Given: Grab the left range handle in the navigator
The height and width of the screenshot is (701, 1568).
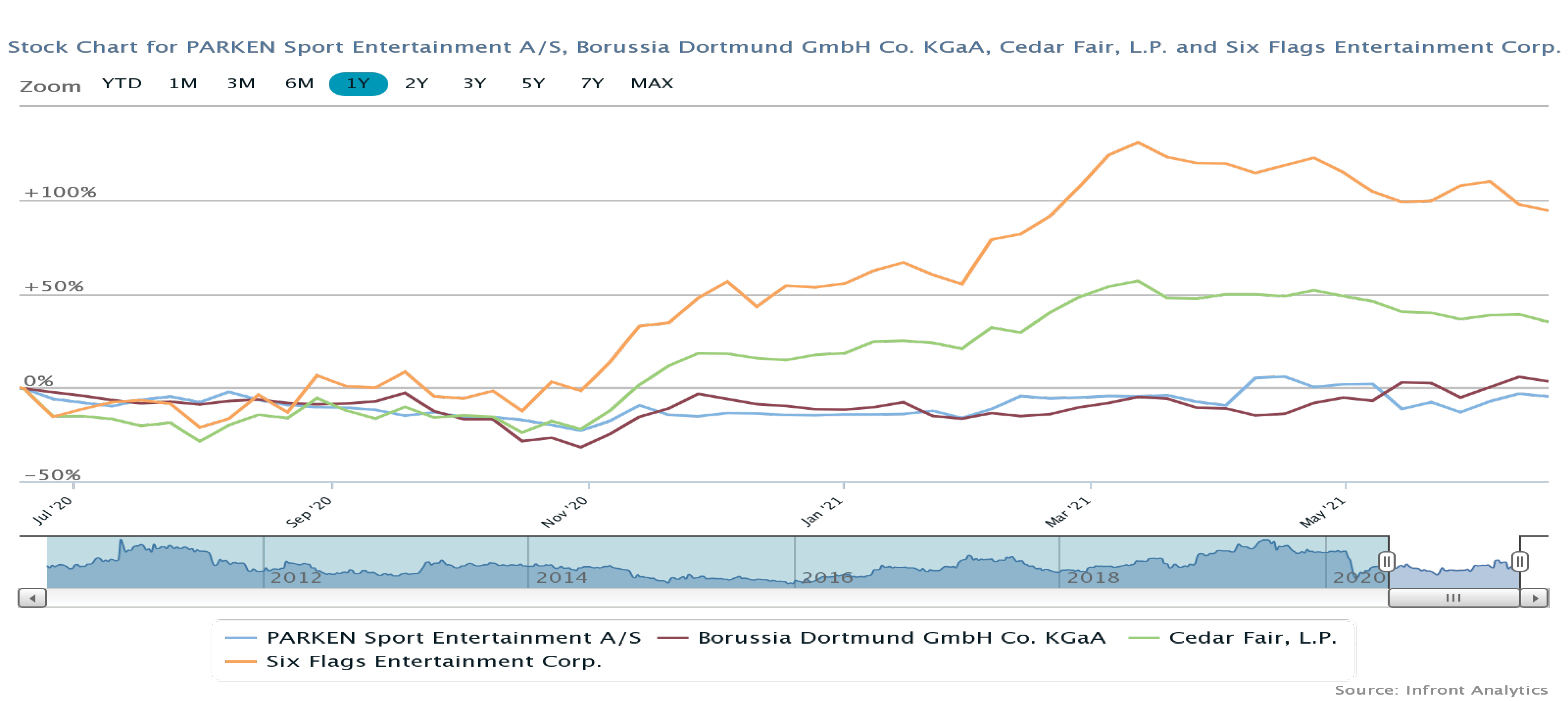Looking at the screenshot, I should (x=1386, y=561).
